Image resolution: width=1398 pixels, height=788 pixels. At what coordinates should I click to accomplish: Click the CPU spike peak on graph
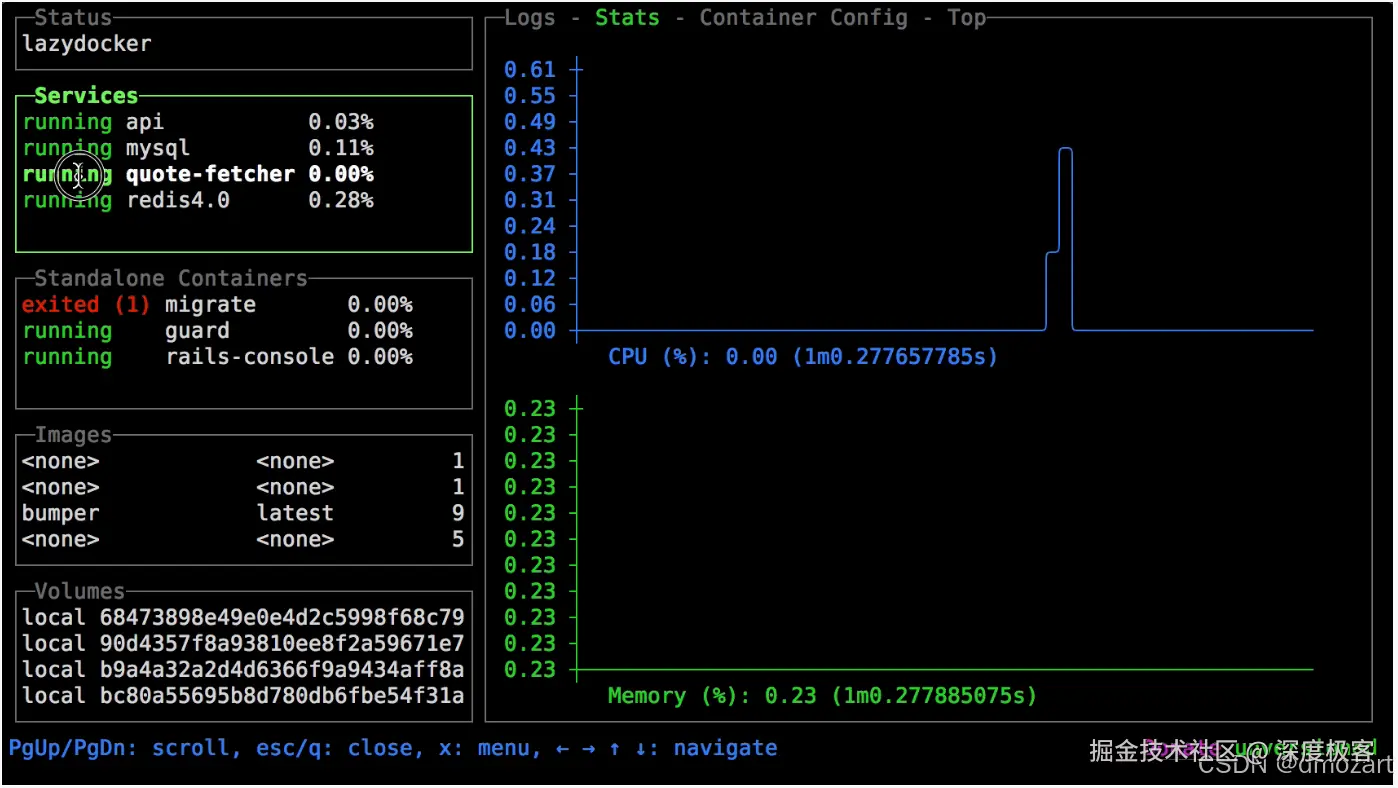point(1065,149)
